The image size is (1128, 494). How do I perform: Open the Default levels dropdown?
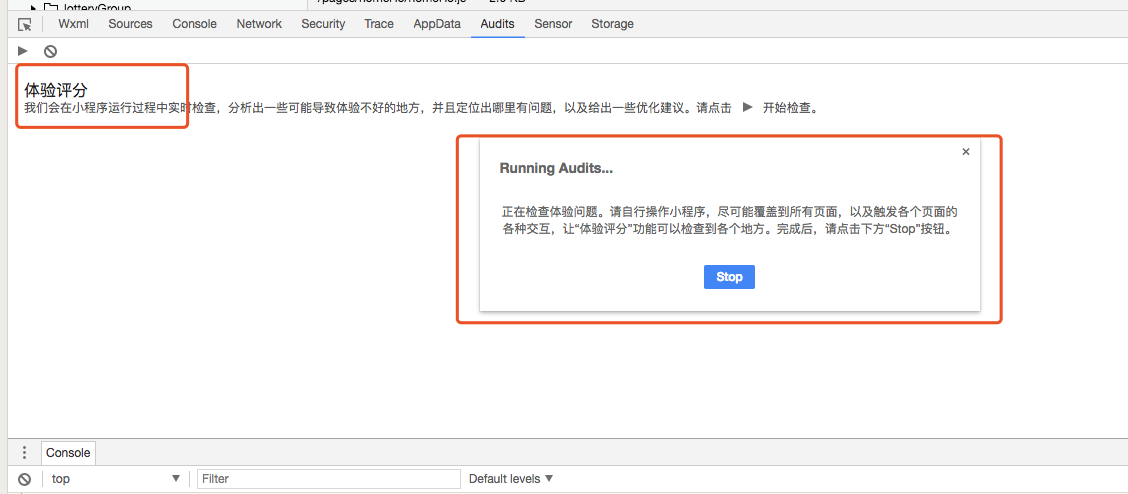[511, 479]
